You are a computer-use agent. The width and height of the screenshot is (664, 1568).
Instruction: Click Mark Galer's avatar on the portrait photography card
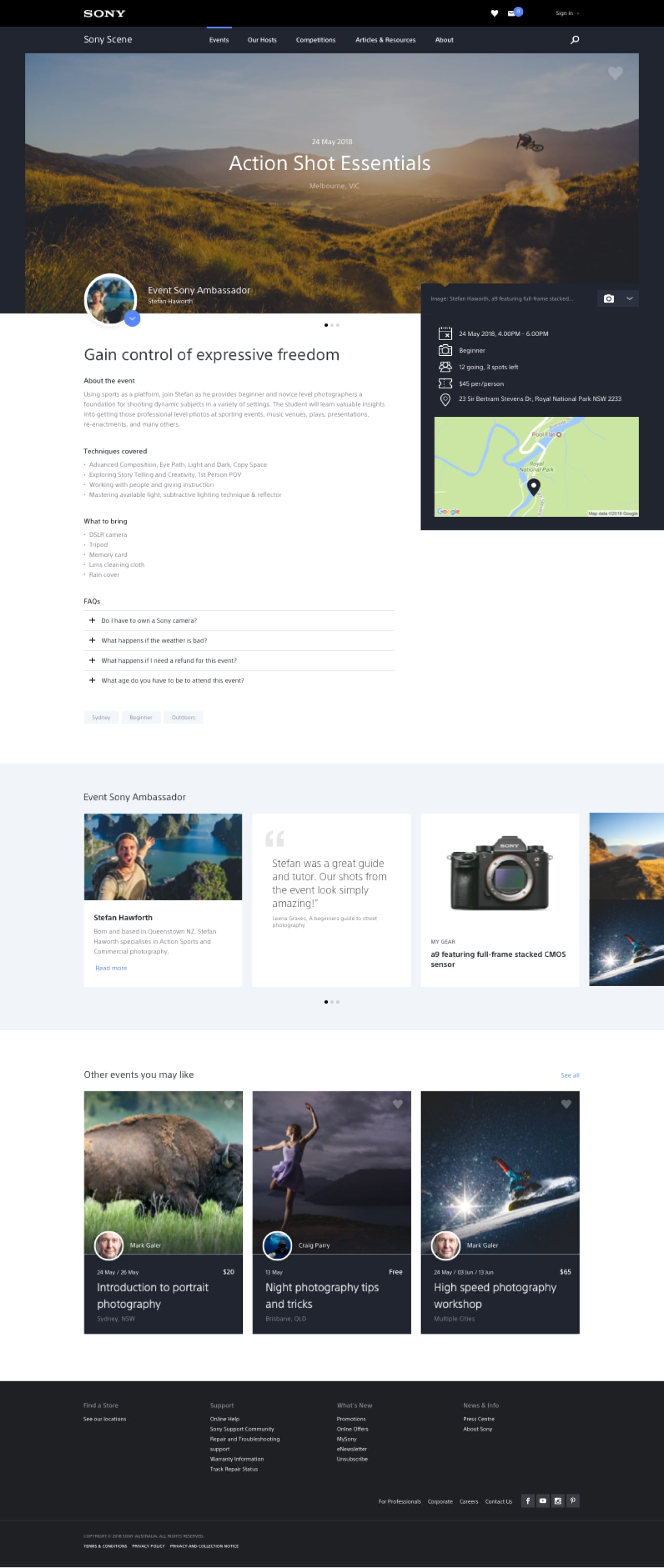pyautogui.click(x=109, y=1245)
